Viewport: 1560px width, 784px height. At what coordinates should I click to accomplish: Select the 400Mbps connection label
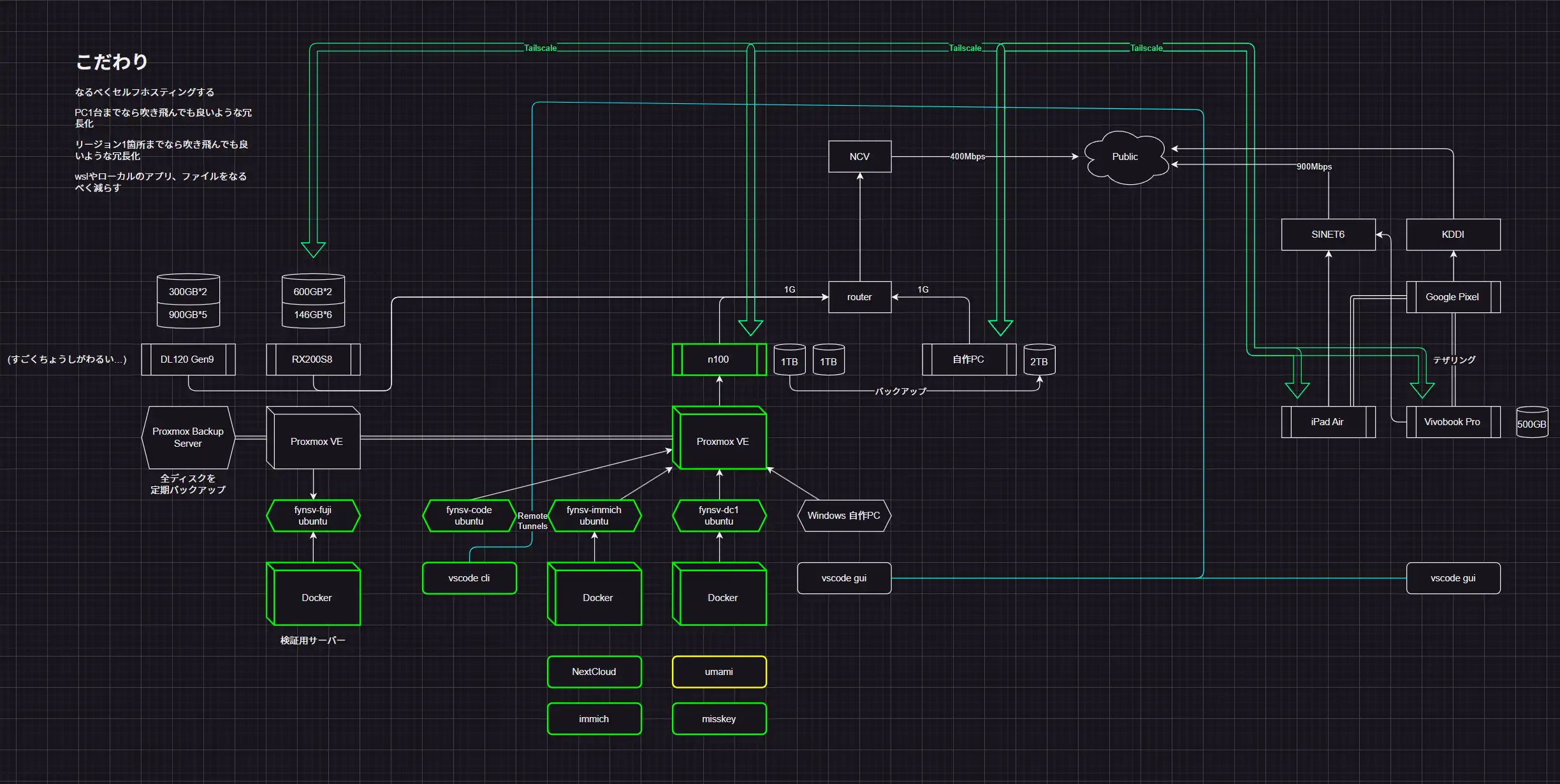(x=967, y=157)
